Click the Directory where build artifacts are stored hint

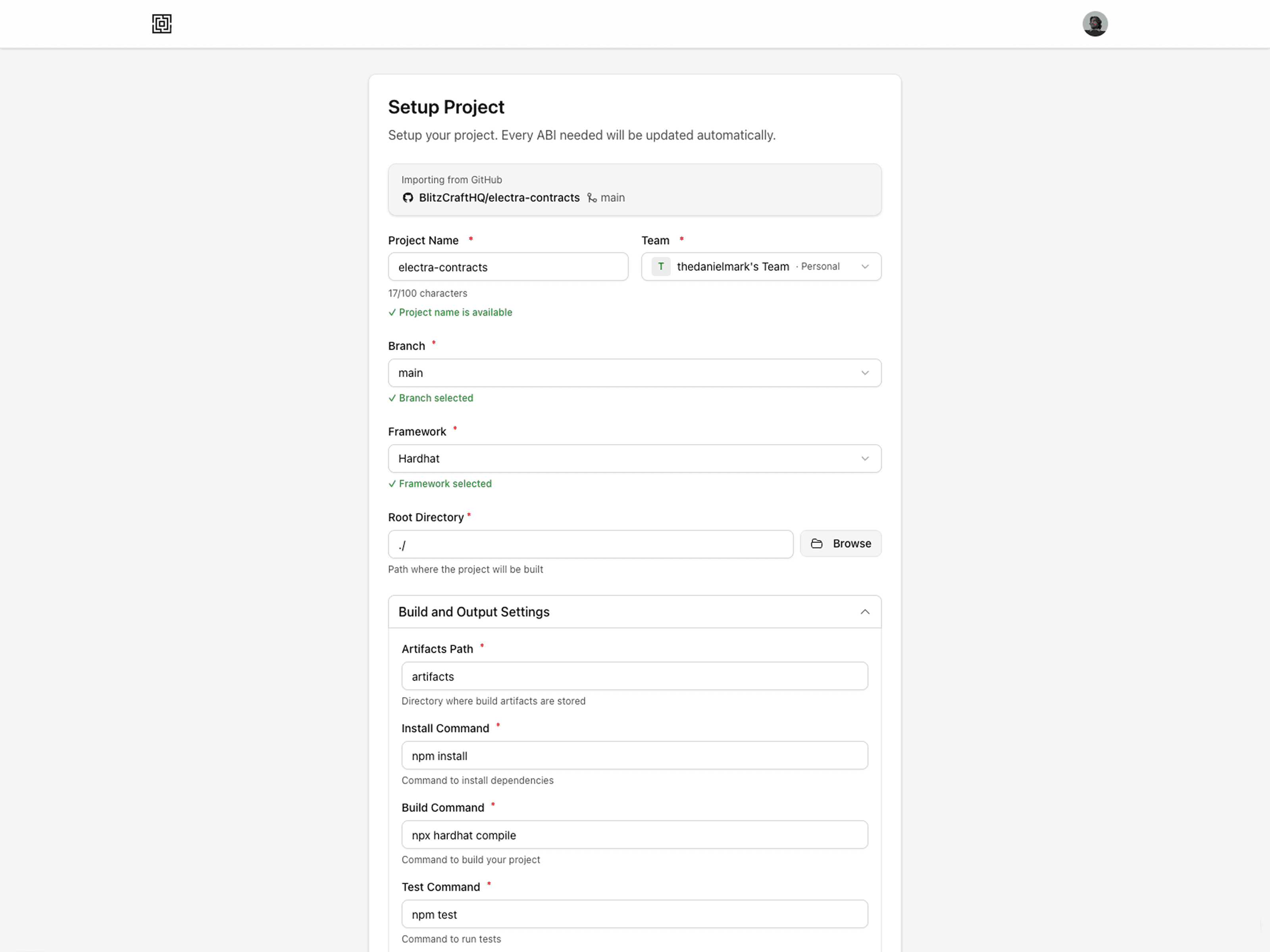pyautogui.click(x=493, y=701)
